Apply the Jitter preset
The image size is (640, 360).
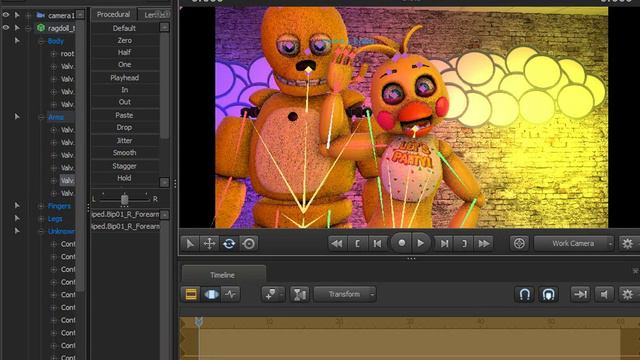(x=124, y=140)
